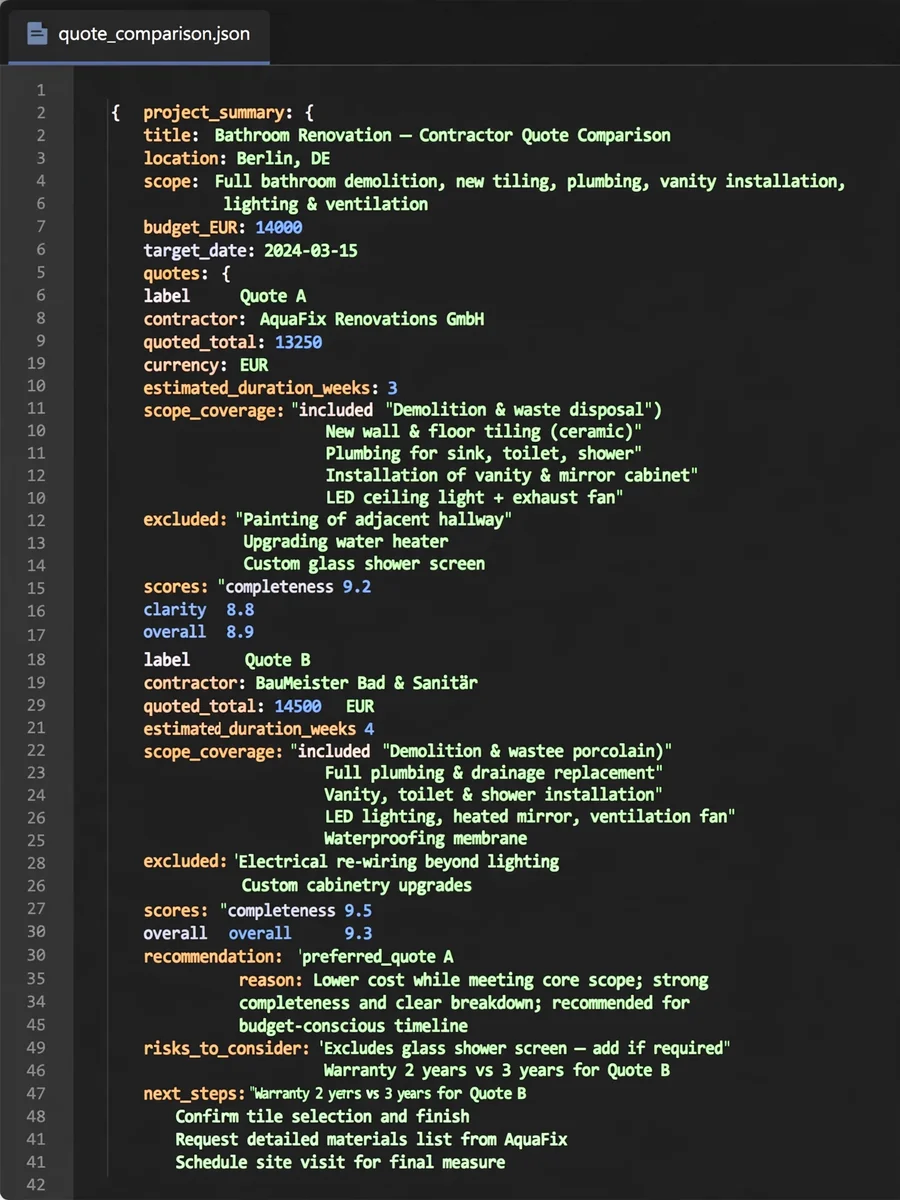This screenshot has width=900, height=1200.
Task: Click 'Custom cabinetry upgrades' line
Action: click(356, 885)
